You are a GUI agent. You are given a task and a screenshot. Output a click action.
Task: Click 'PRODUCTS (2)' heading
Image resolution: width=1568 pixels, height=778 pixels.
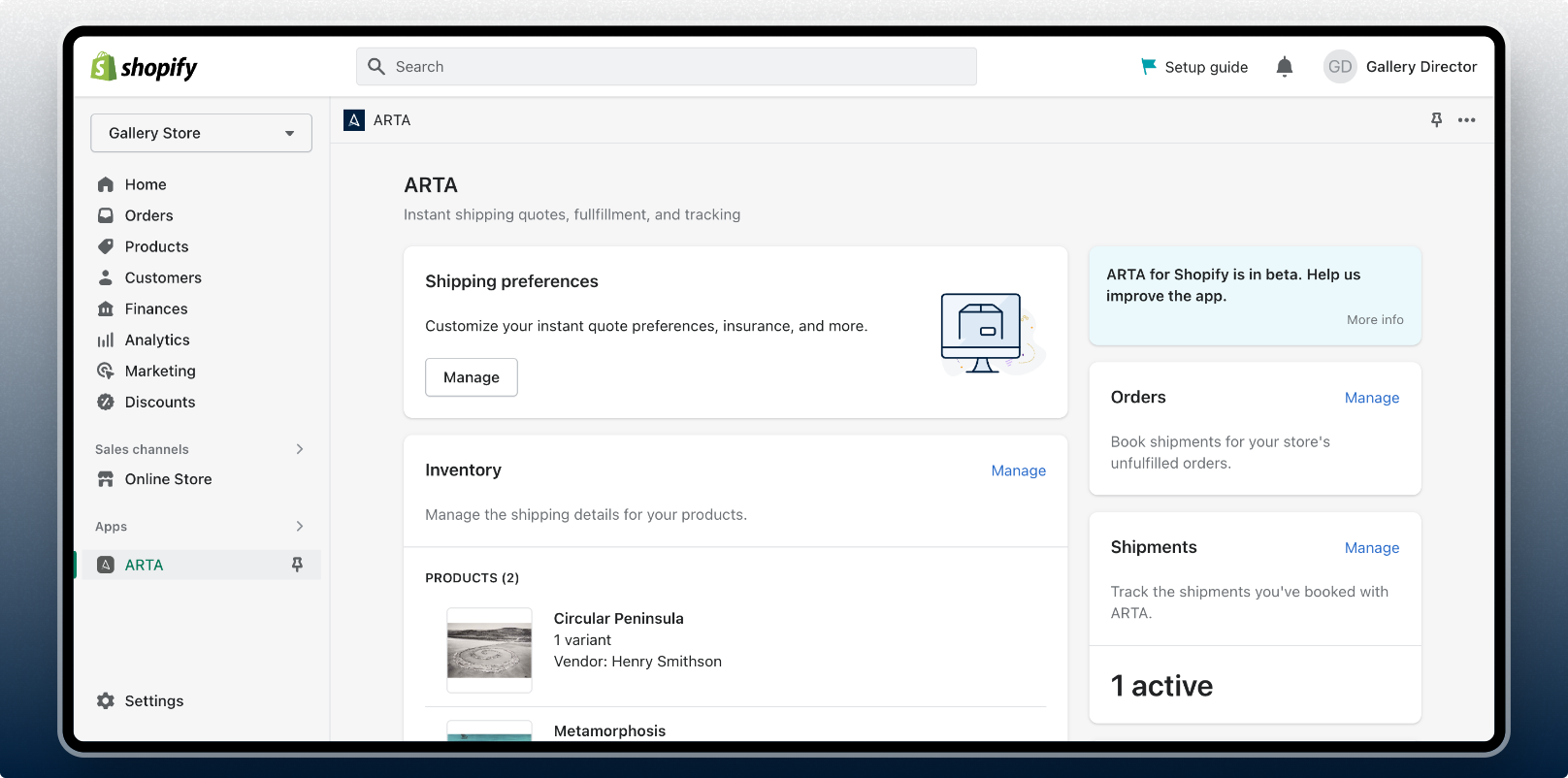pyautogui.click(x=473, y=577)
